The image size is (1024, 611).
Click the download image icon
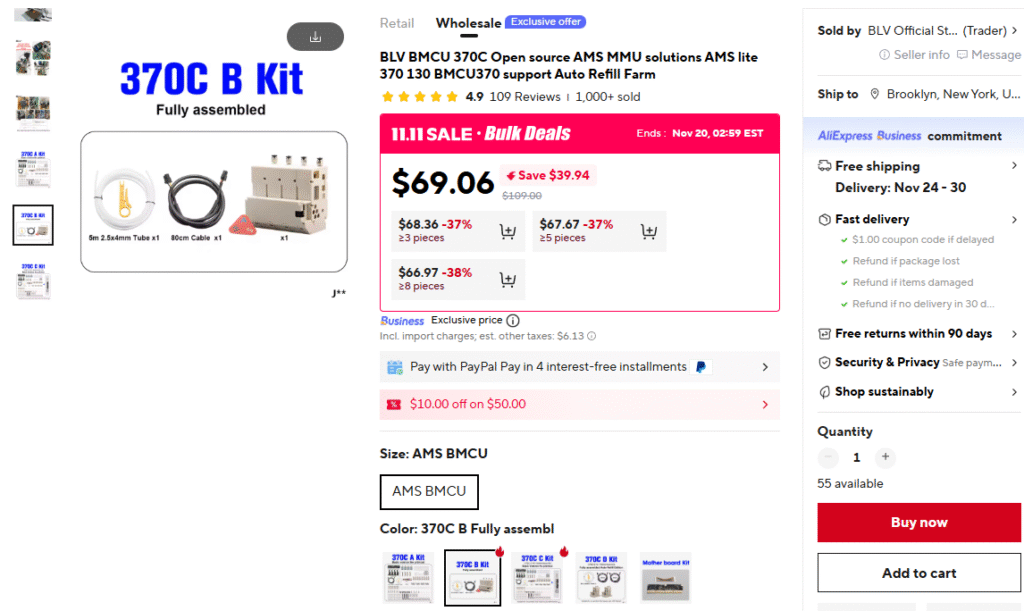315,37
